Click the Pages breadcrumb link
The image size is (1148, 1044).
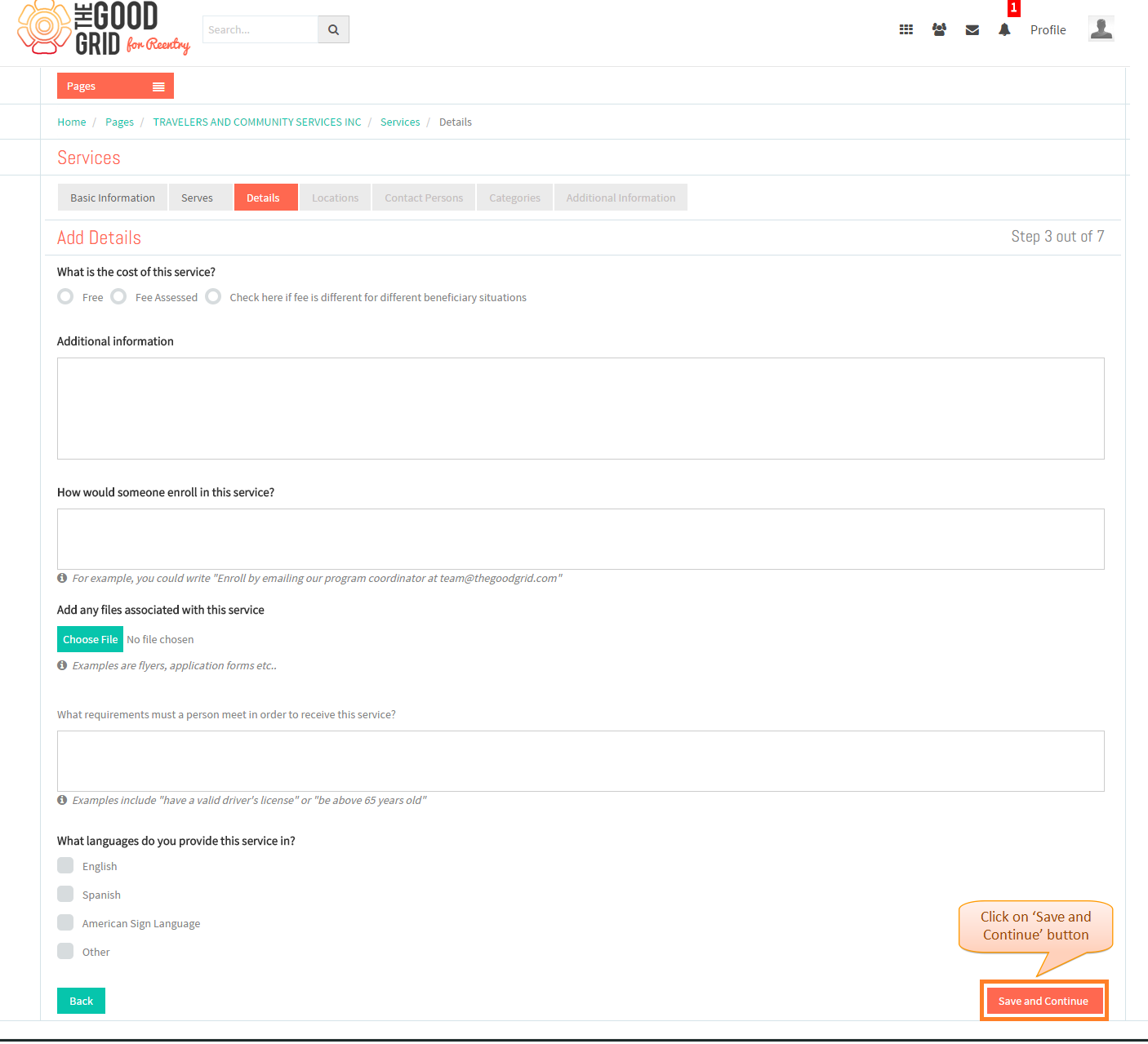point(119,122)
